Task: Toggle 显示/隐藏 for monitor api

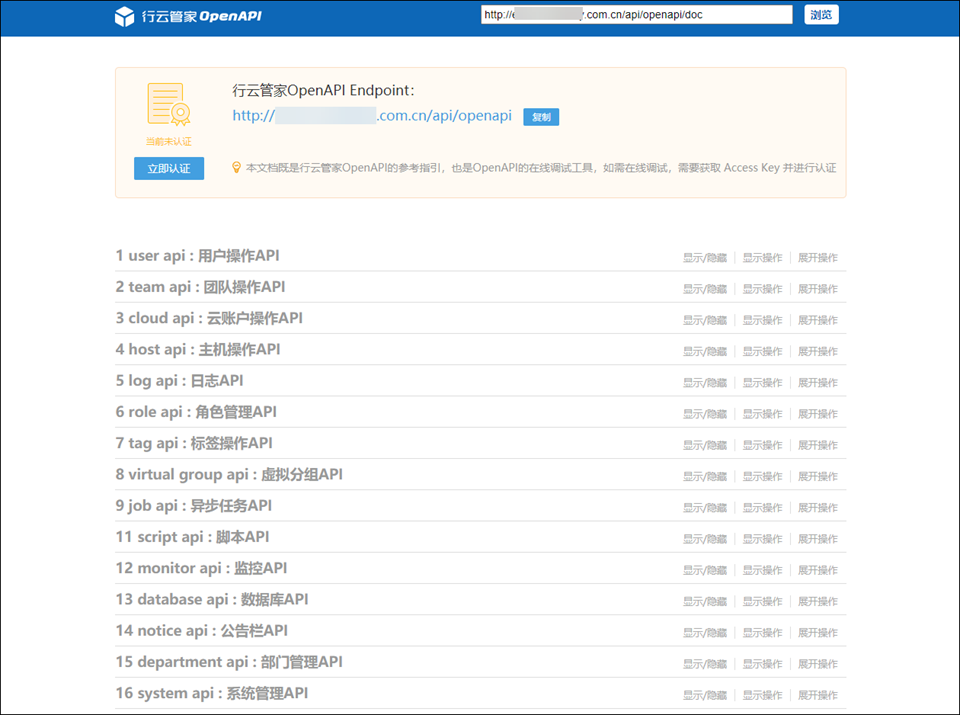Action: pos(705,571)
